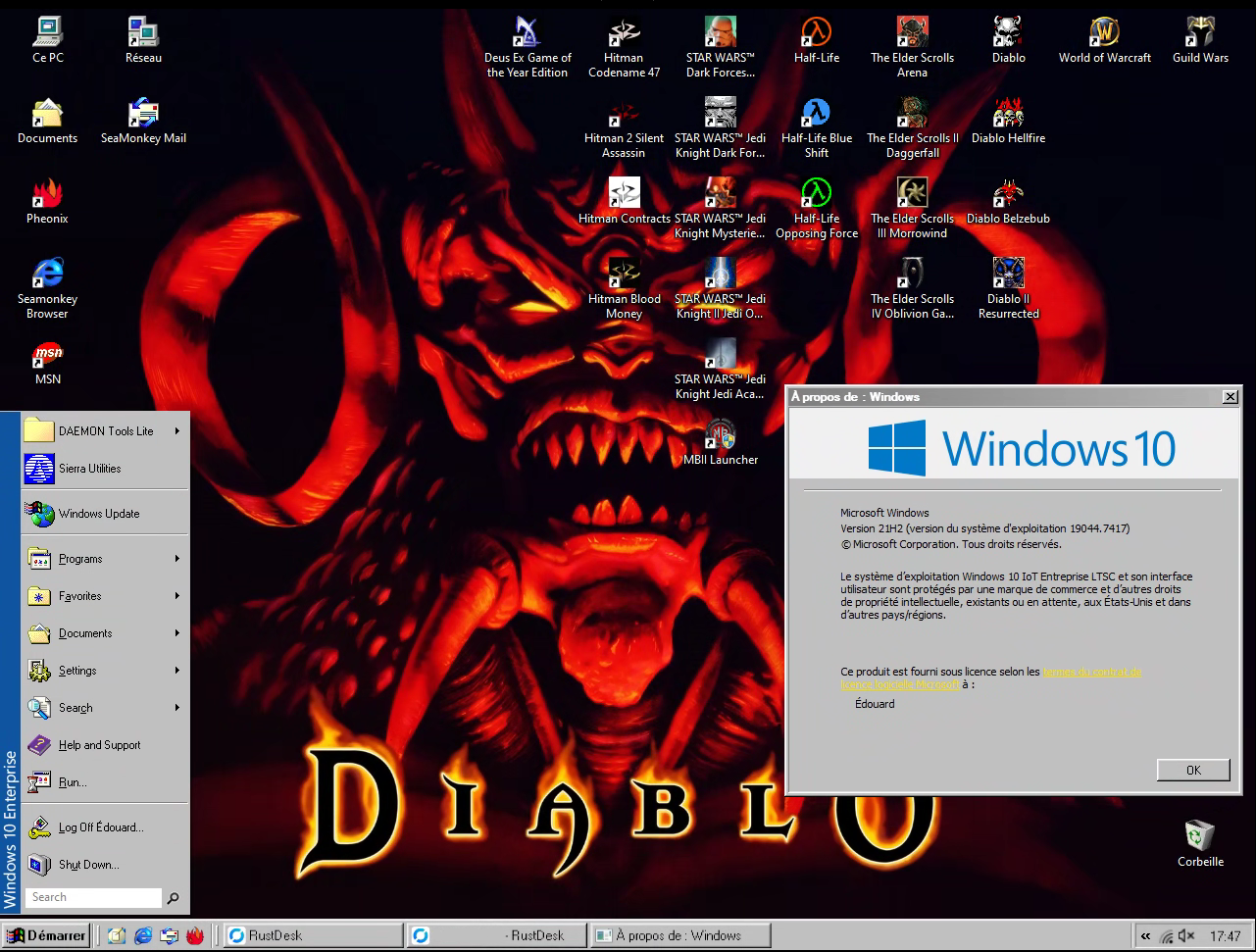Launch the Pheonix desktop shortcut

pos(47,201)
